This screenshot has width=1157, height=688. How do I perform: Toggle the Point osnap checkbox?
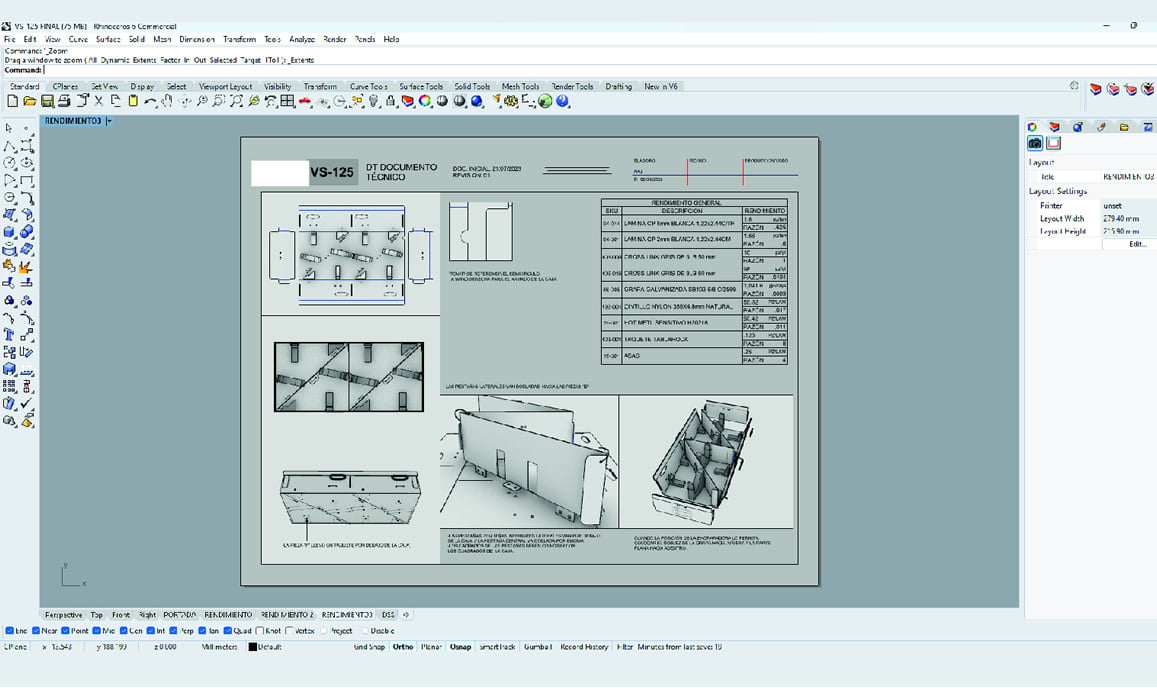pyautogui.click(x=65, y=631)
